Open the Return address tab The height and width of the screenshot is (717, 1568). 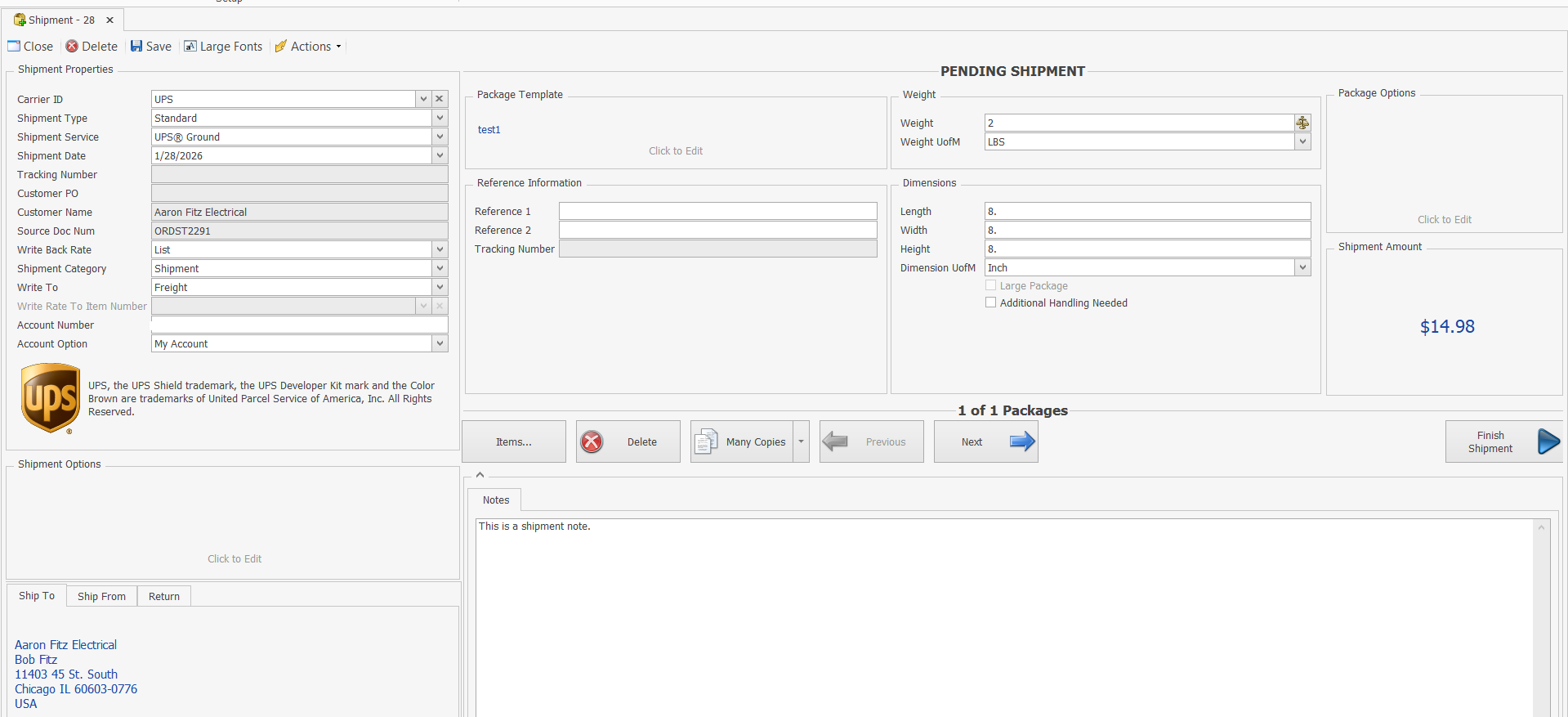coord(163,596)
